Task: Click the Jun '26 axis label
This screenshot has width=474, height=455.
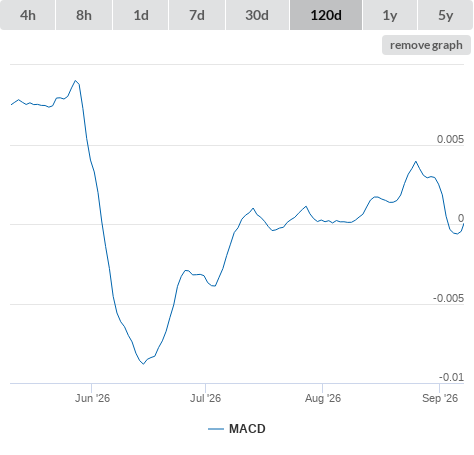Action: tap(92, 398)
